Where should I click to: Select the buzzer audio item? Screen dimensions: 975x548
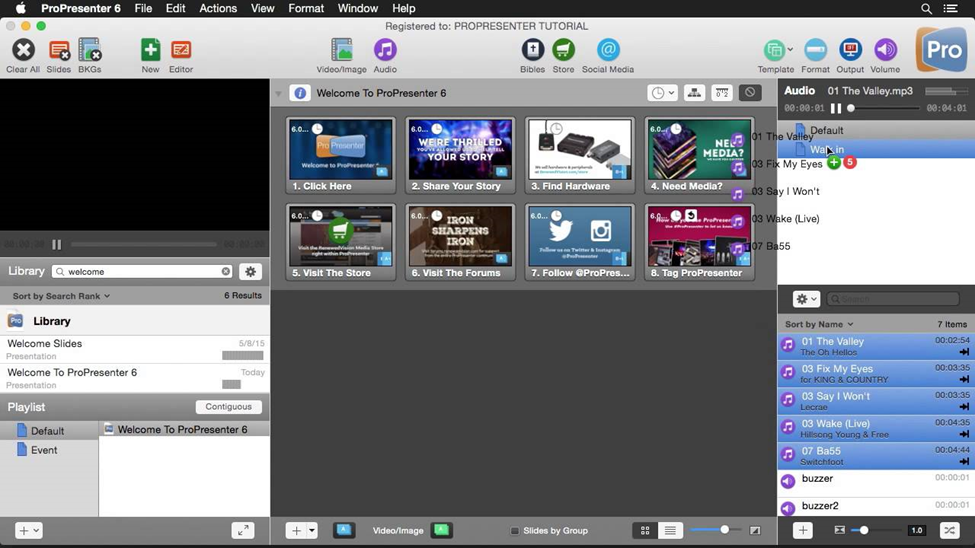click(876, 483)
